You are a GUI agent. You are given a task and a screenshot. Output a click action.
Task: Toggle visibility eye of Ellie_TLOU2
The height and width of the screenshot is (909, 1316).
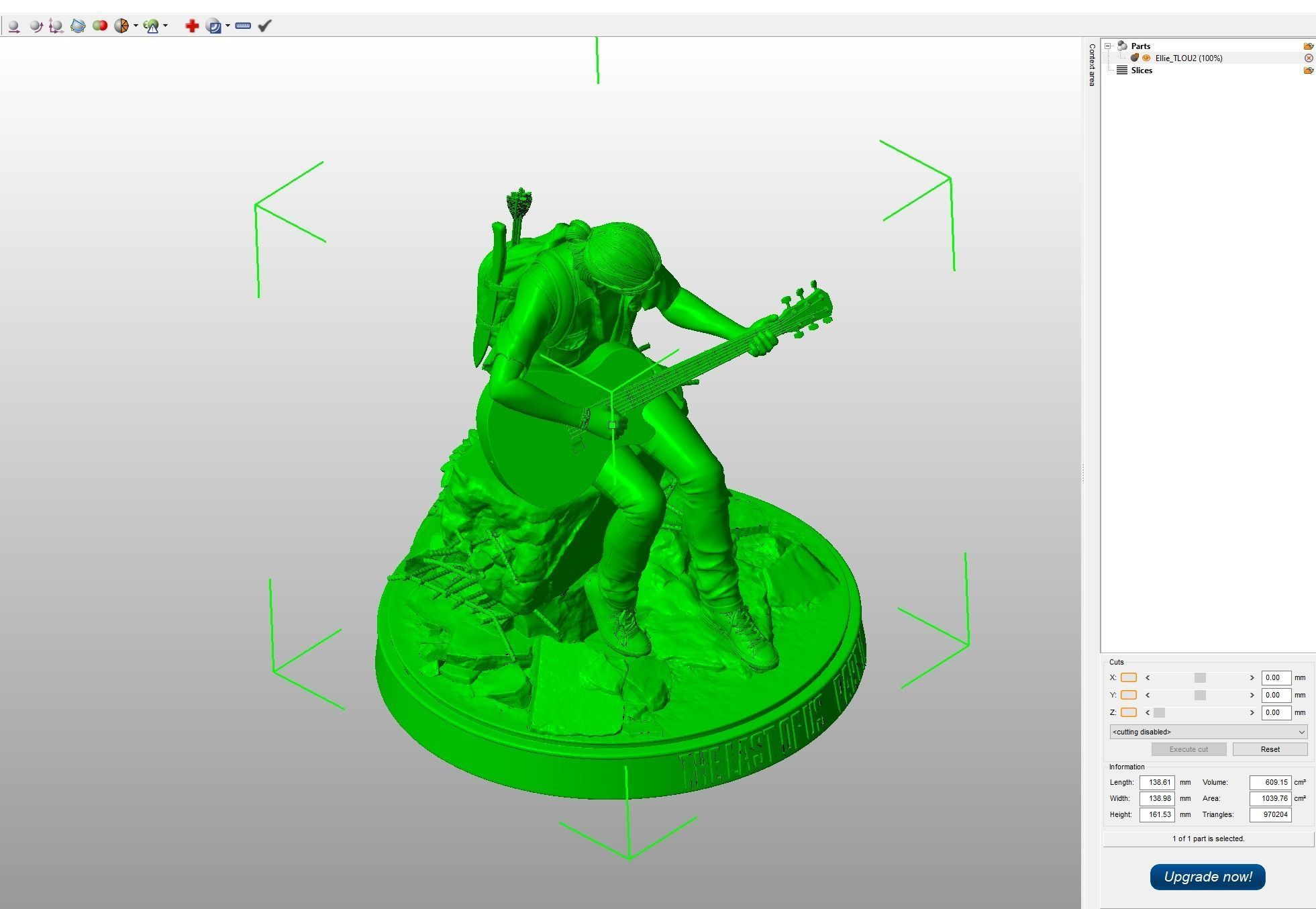tap(1146, 58)
